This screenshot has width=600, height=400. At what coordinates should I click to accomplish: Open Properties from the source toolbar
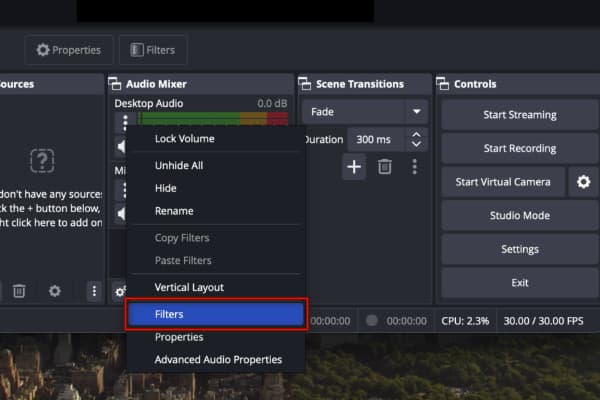coord(69,50)
